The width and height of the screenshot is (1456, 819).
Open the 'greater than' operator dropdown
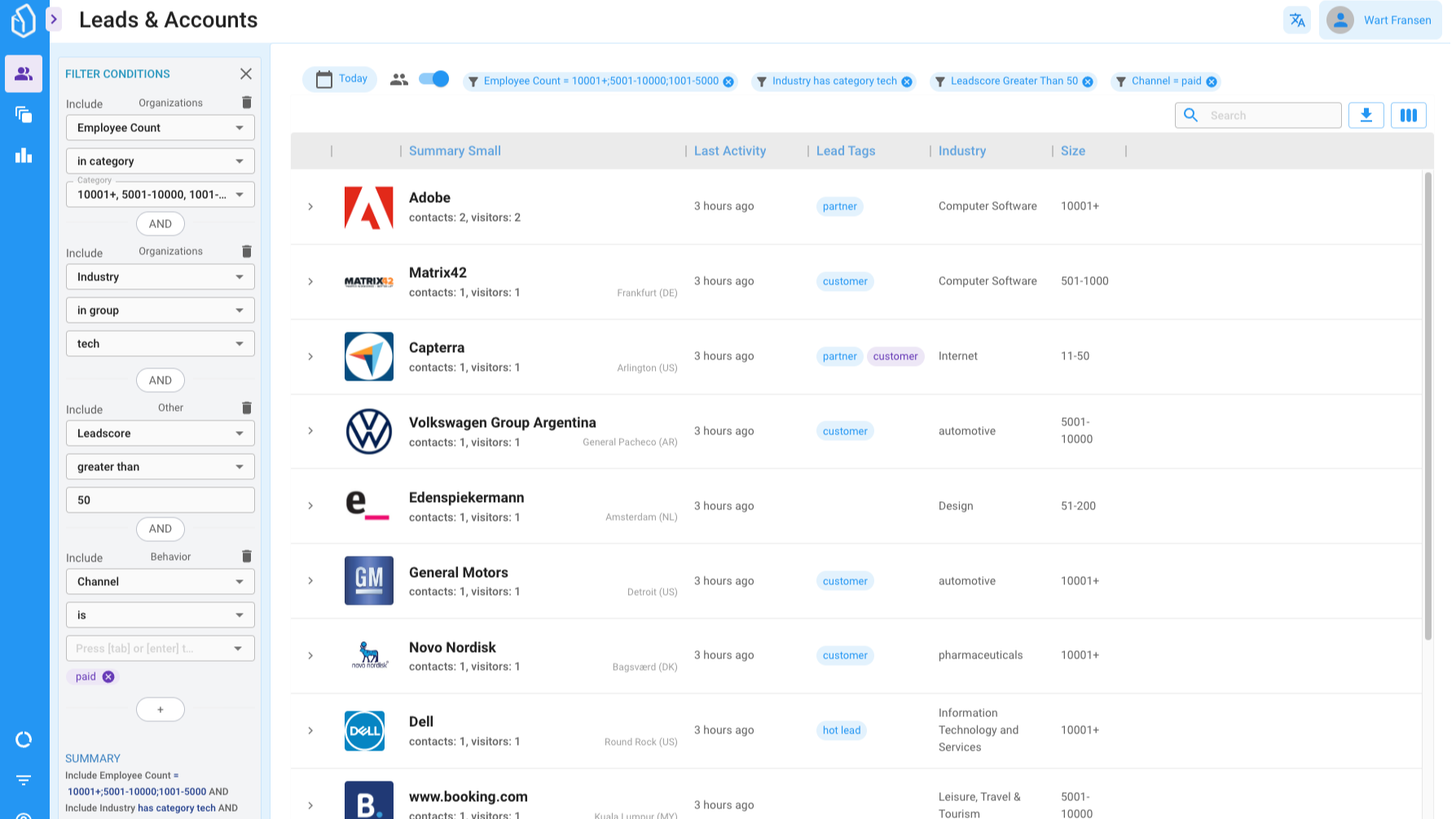pyautogui.click(x=160, y=467)
